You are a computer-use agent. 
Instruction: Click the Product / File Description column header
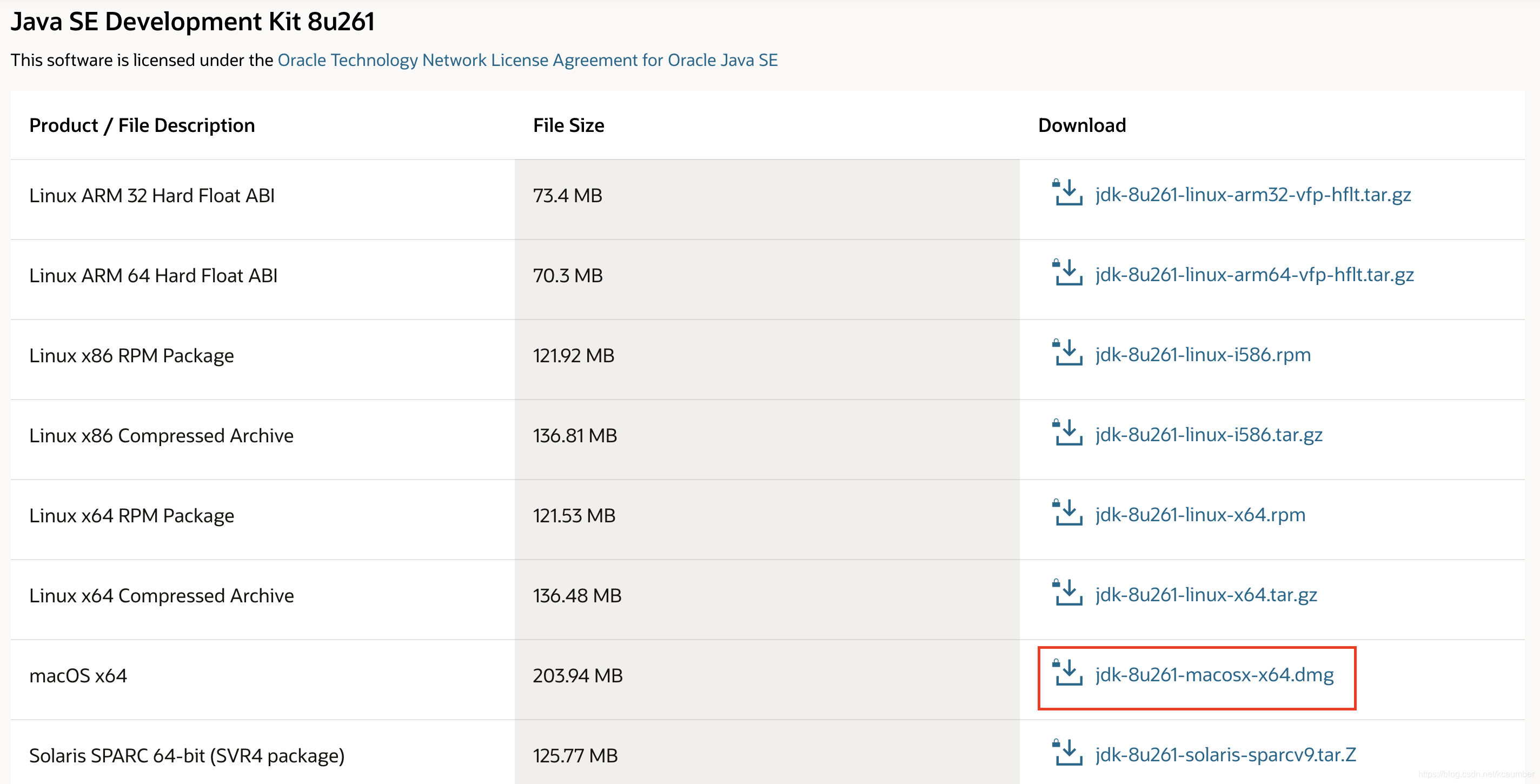[142, 125]
